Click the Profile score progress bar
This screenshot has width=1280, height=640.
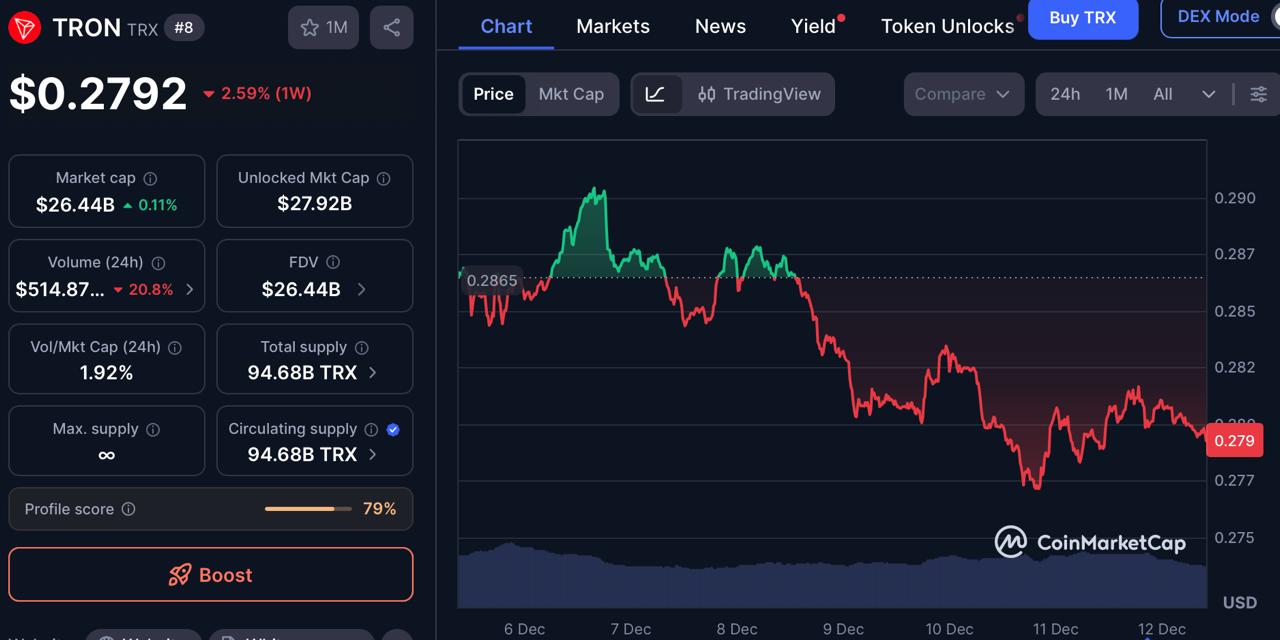pyautogui.click(x=307, y=508)
